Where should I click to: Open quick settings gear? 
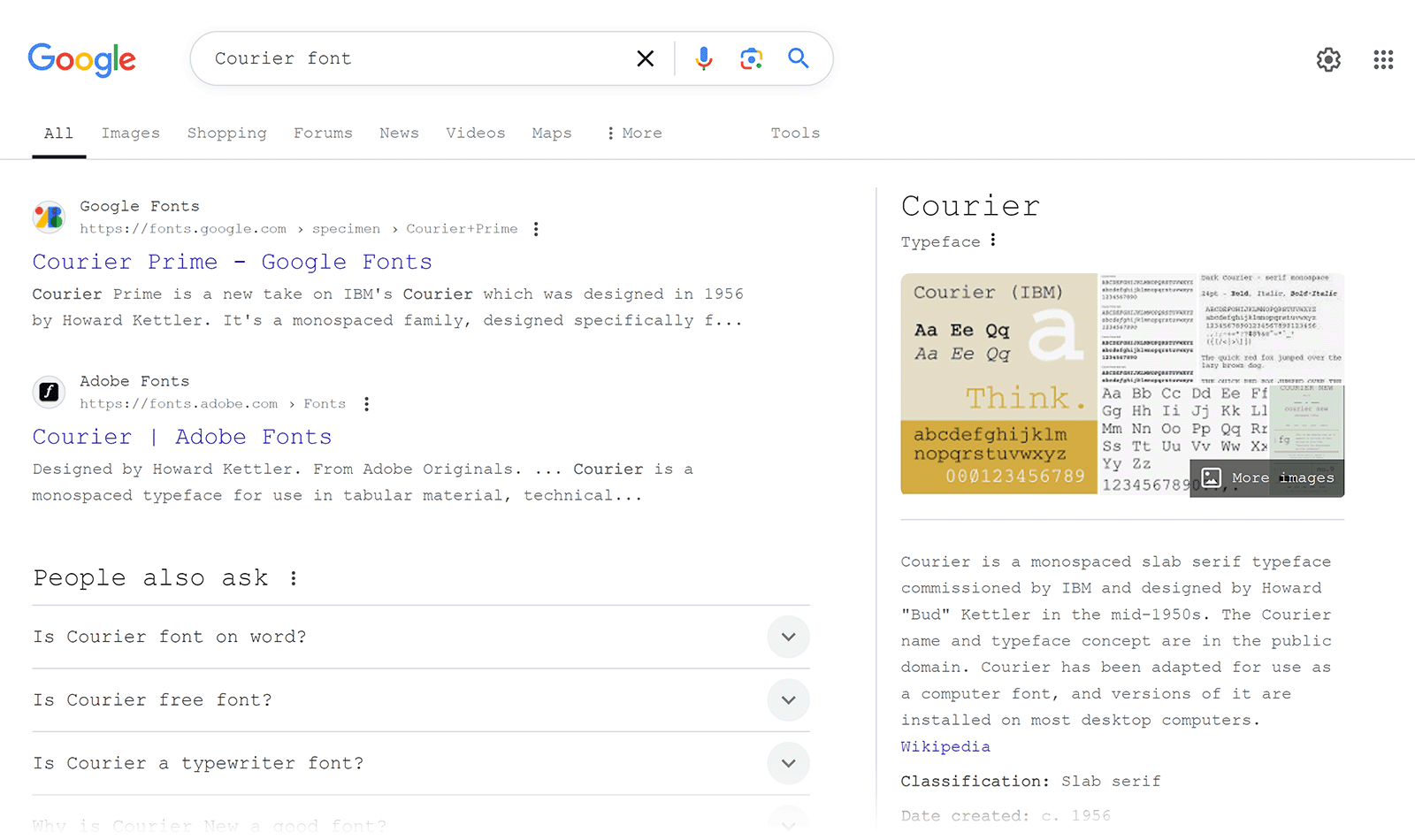(1327, 59)
